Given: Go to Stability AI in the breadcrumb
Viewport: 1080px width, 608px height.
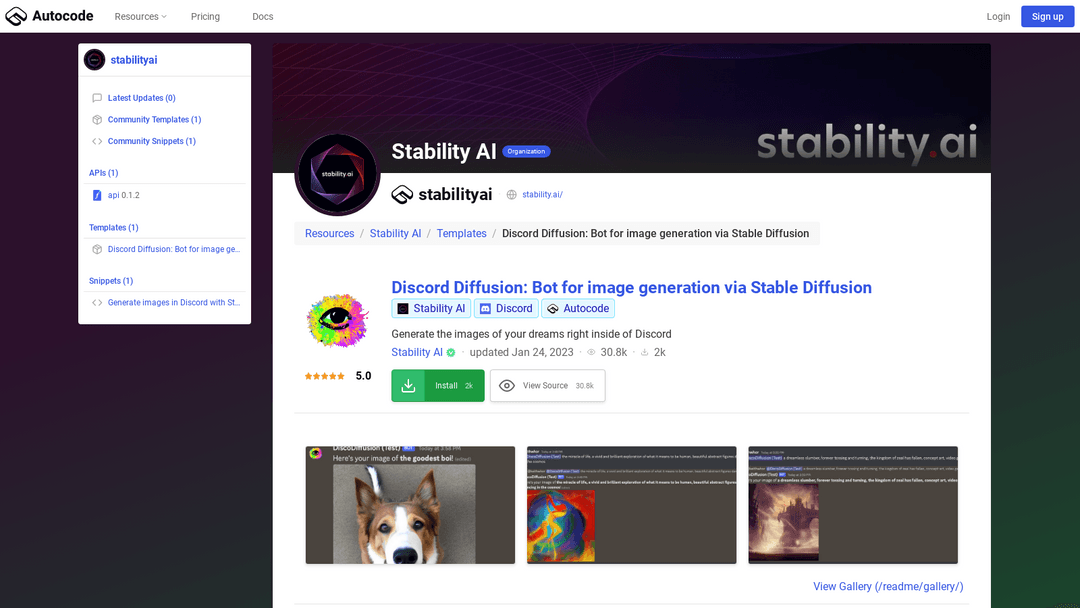Looking at the screenshot, I should pos(395,233).
